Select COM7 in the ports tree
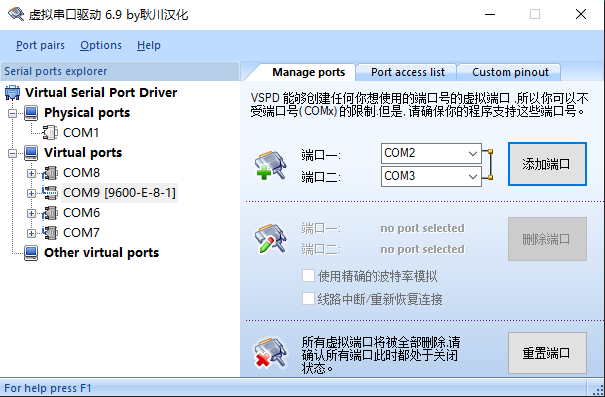Image resolution: width=605 pixels, height=397 pixels. coord(81,233)
